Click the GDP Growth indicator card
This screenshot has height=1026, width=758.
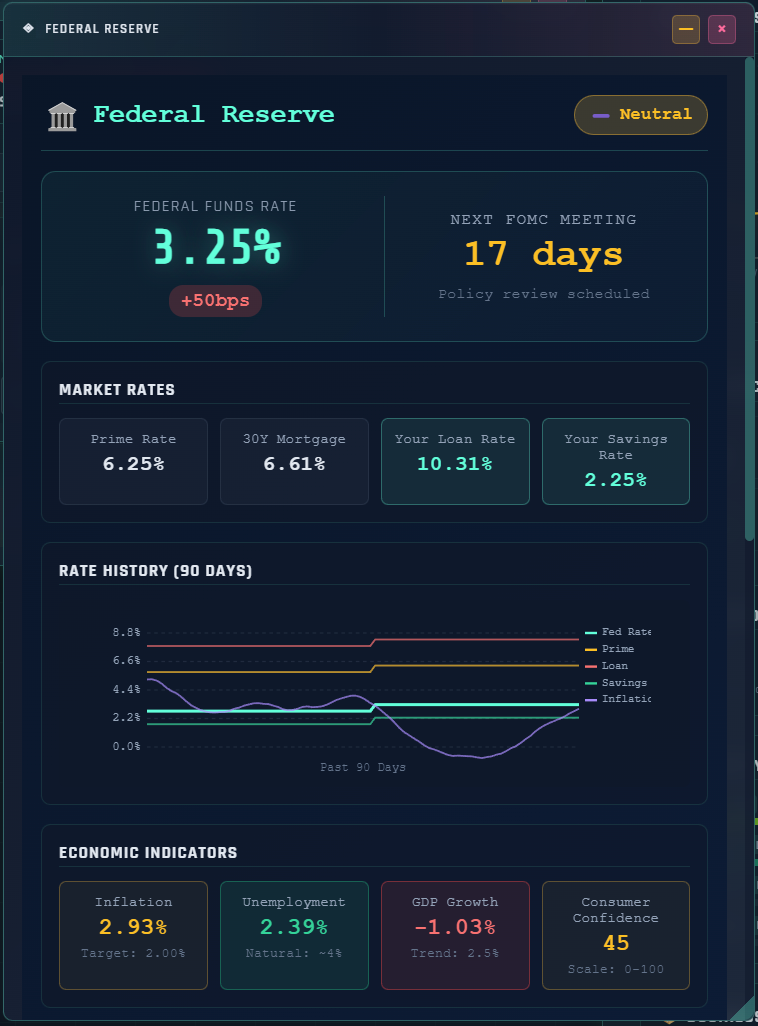click(455, 935)
